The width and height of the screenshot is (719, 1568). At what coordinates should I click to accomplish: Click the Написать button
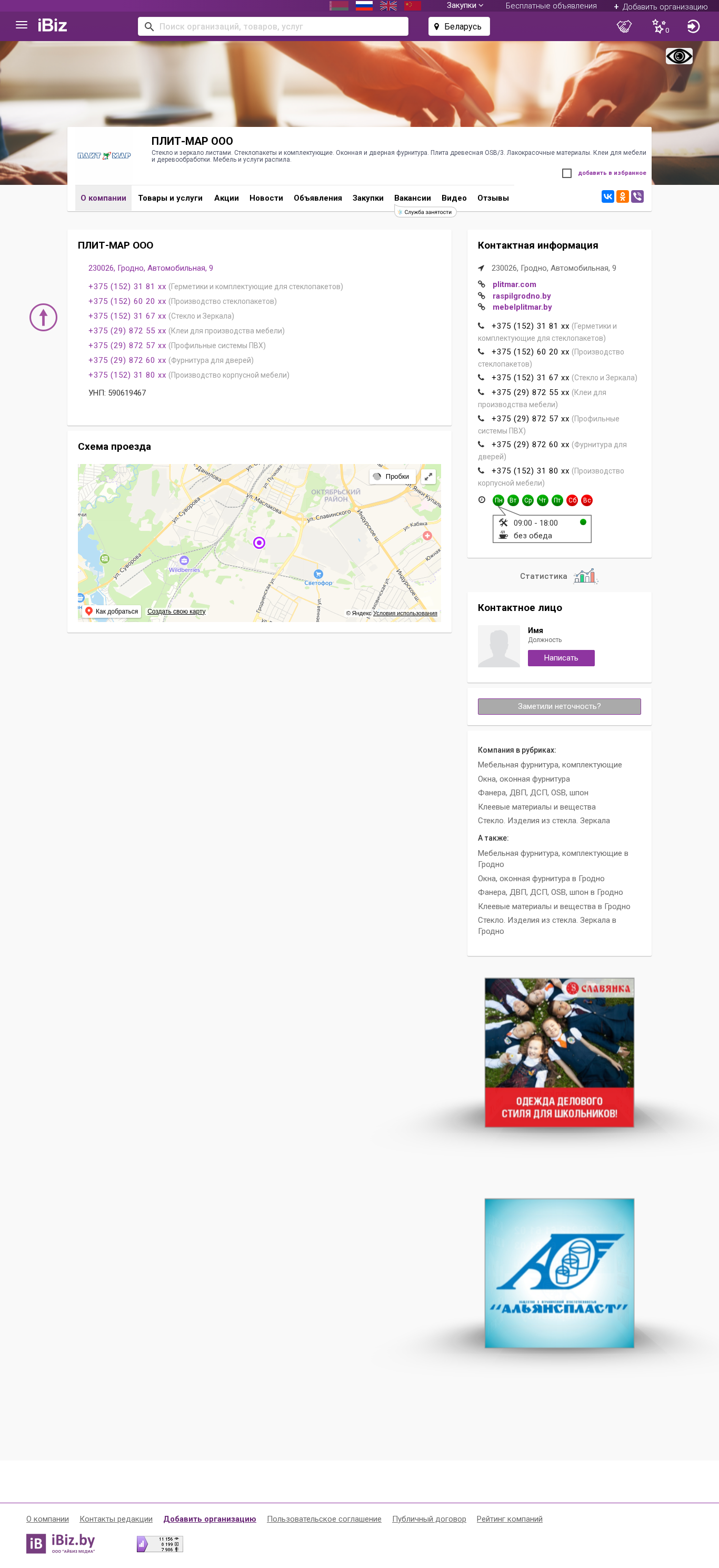point(561,658)
